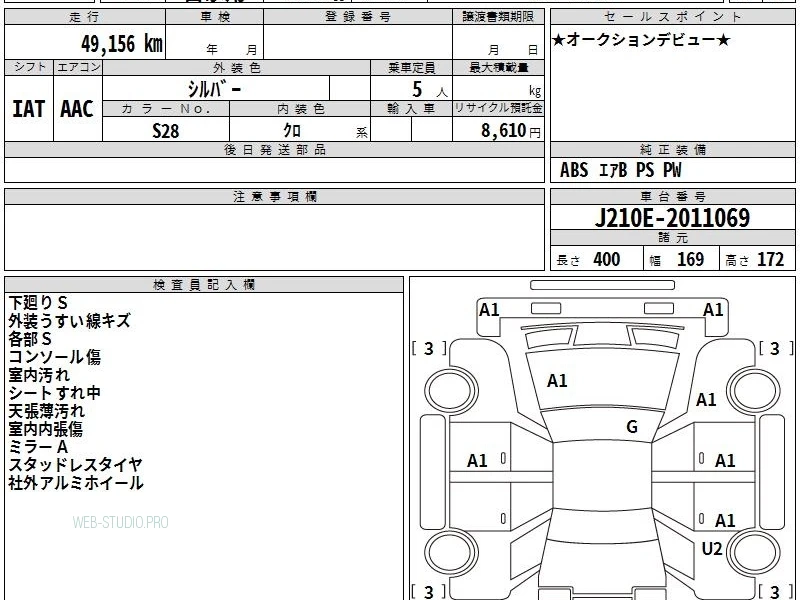The image size is (800, 600).
Task: Select the note 天張薄汚れ
Action: (46, 411)
